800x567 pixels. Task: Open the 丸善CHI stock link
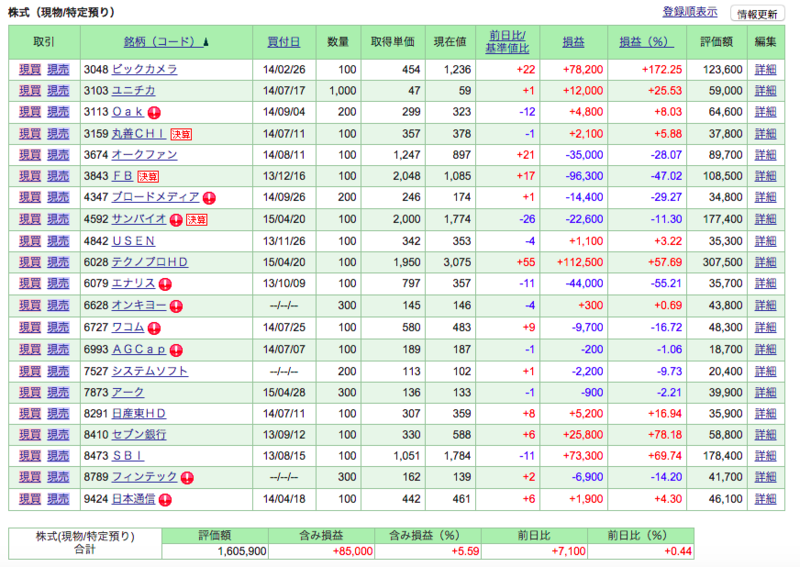[139, 134]
